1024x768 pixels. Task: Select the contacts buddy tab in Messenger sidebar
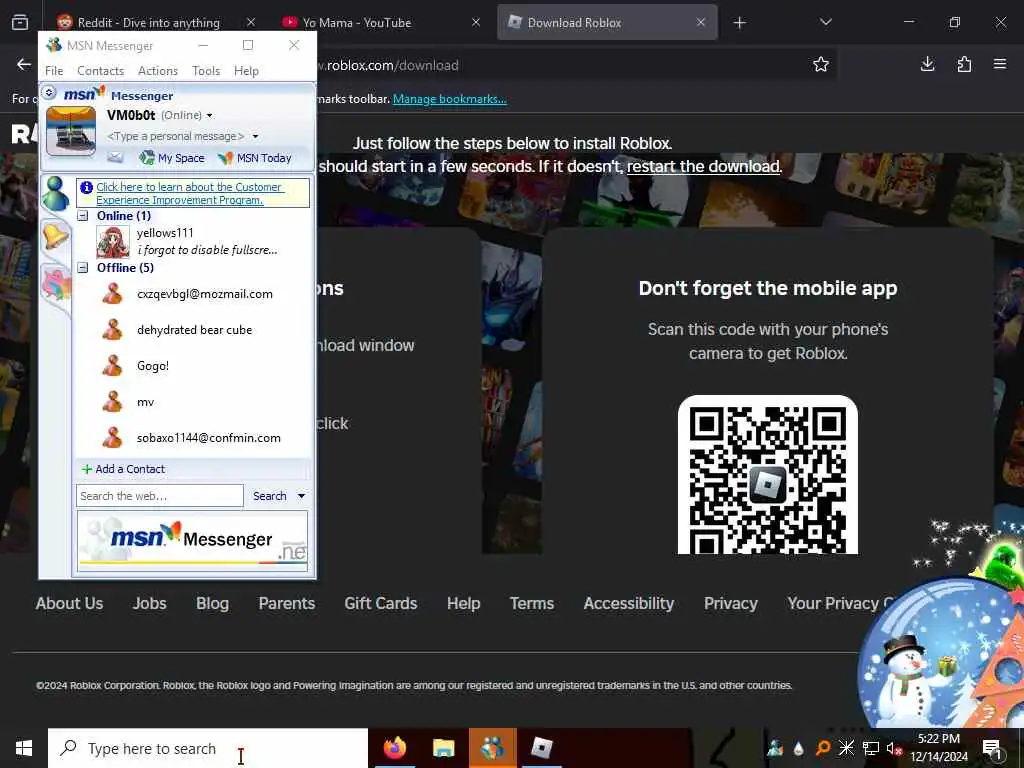coord(56,194)
